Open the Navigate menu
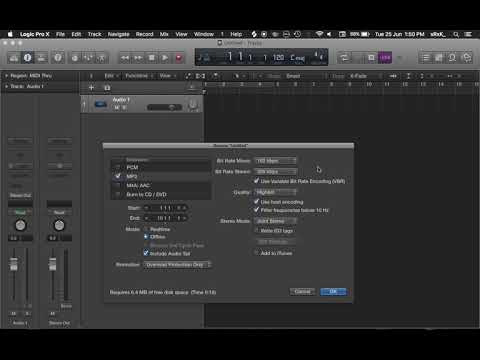 coord(118,34)
